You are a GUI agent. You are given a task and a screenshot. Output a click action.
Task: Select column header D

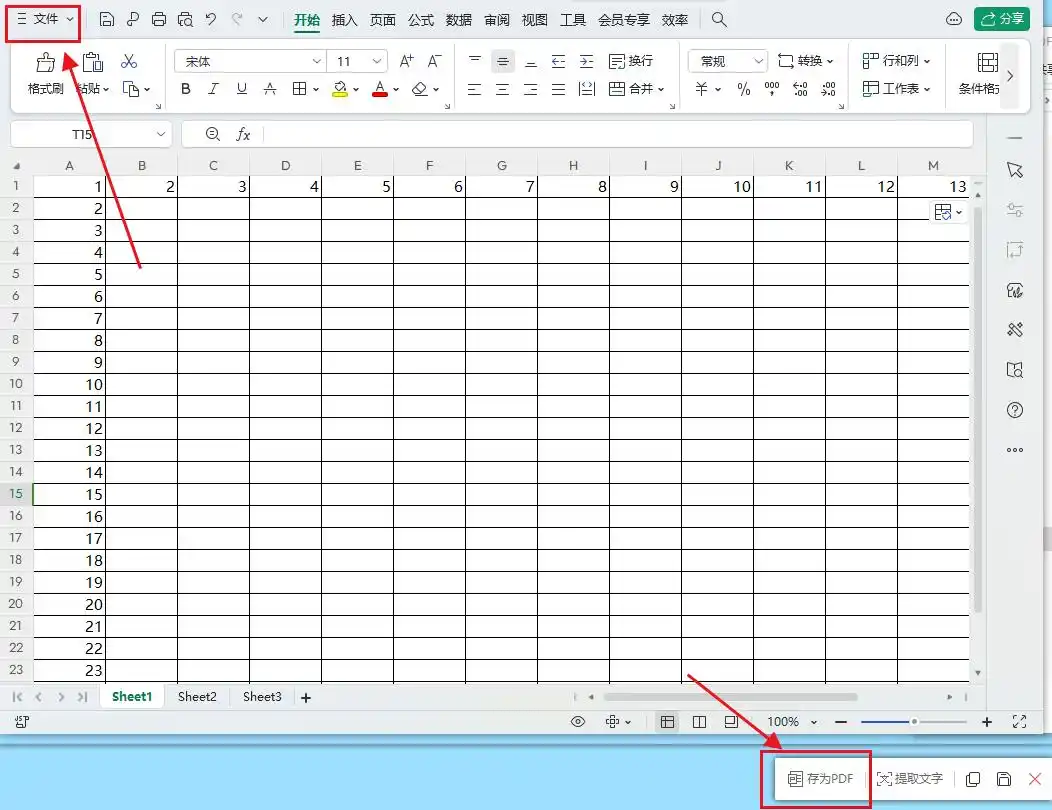(285, 166)
